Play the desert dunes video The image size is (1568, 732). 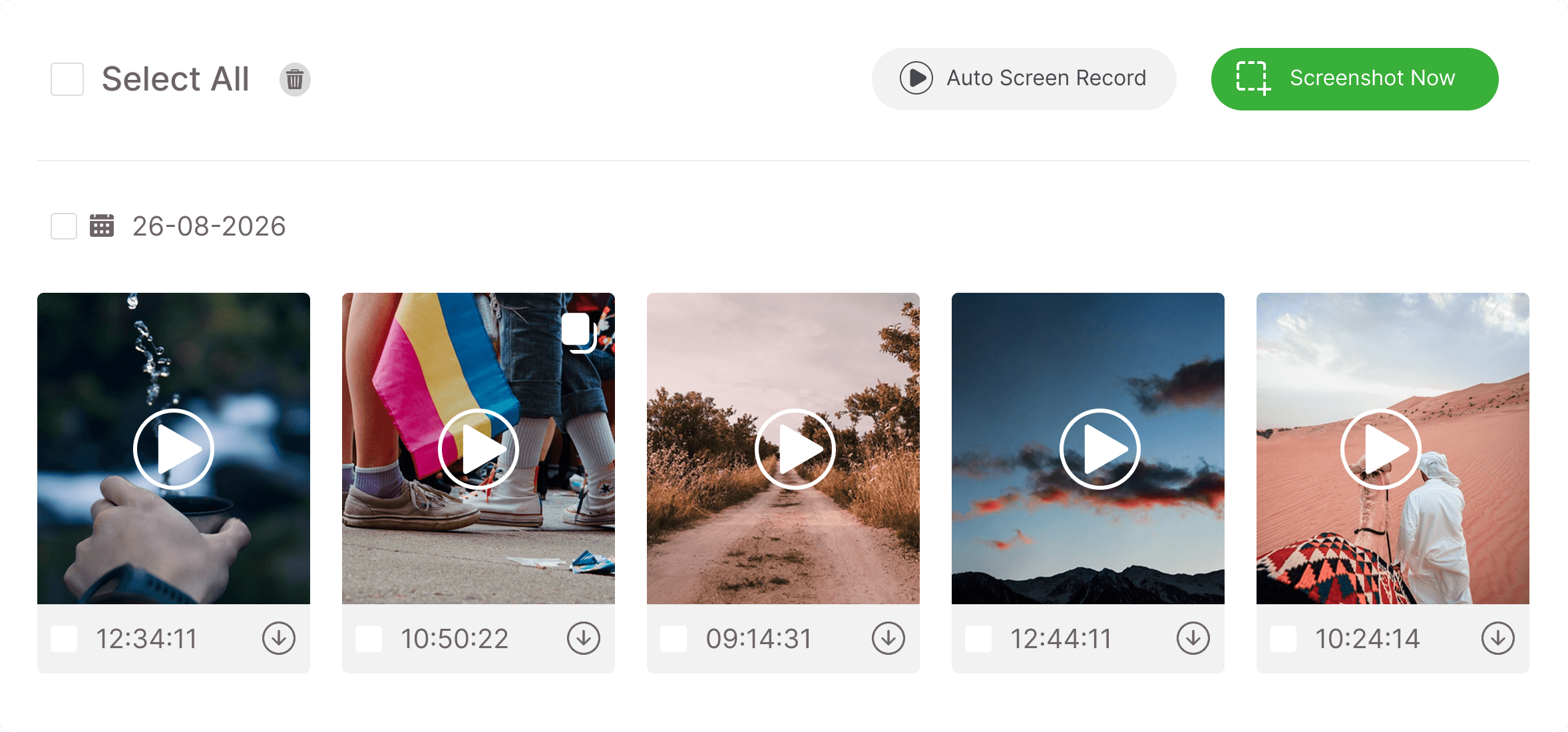tap(1381, 449)
